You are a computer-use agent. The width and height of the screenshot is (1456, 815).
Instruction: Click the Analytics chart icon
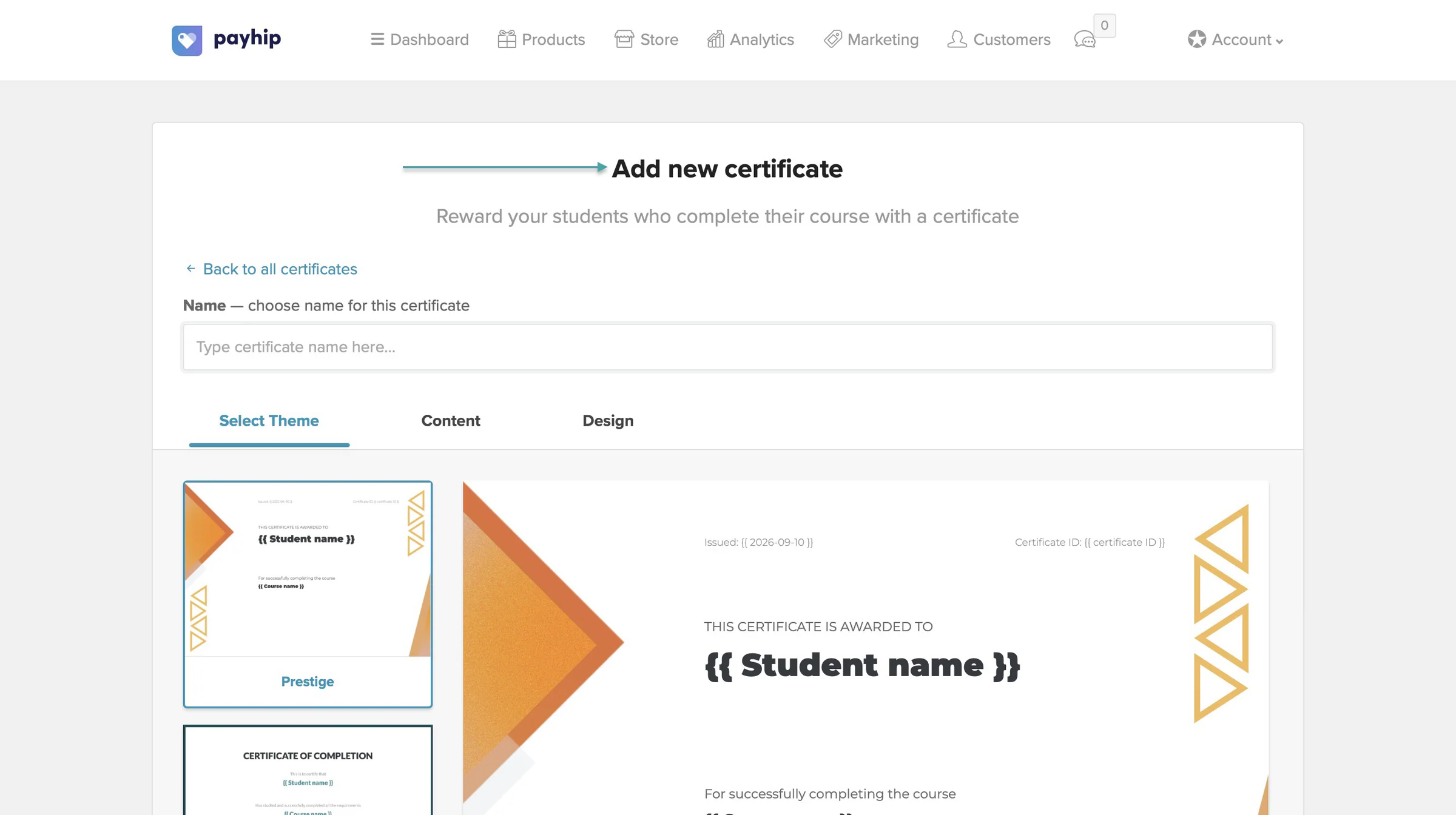point(716,39)
